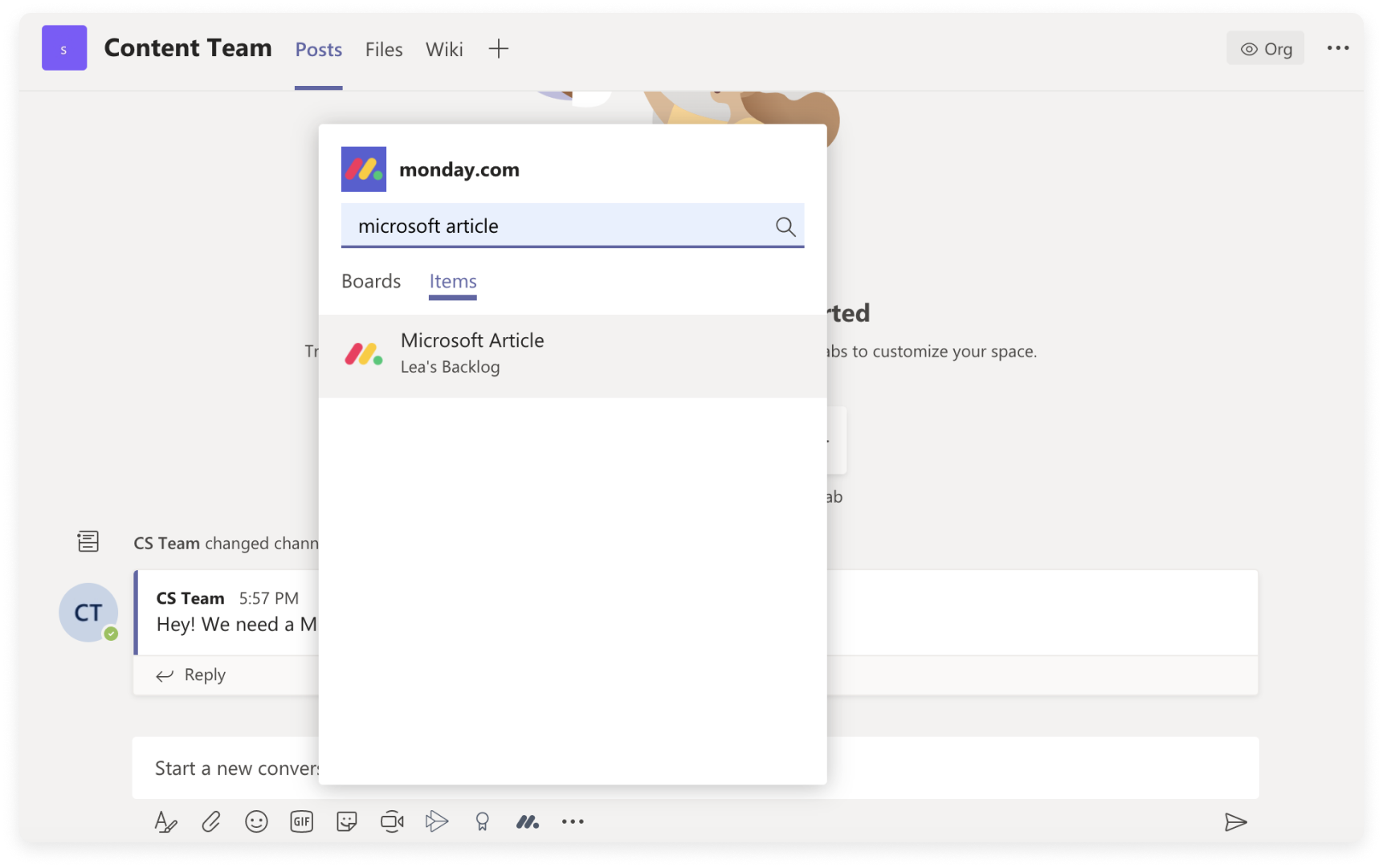
Task: Open more messaging extensions menu
Action: point(572,821)
